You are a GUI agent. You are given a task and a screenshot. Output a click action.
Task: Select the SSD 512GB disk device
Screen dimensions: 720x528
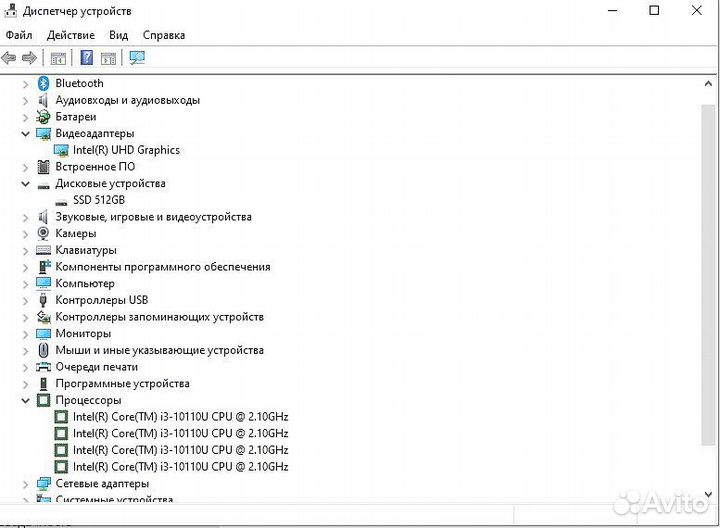click(99, 200)
